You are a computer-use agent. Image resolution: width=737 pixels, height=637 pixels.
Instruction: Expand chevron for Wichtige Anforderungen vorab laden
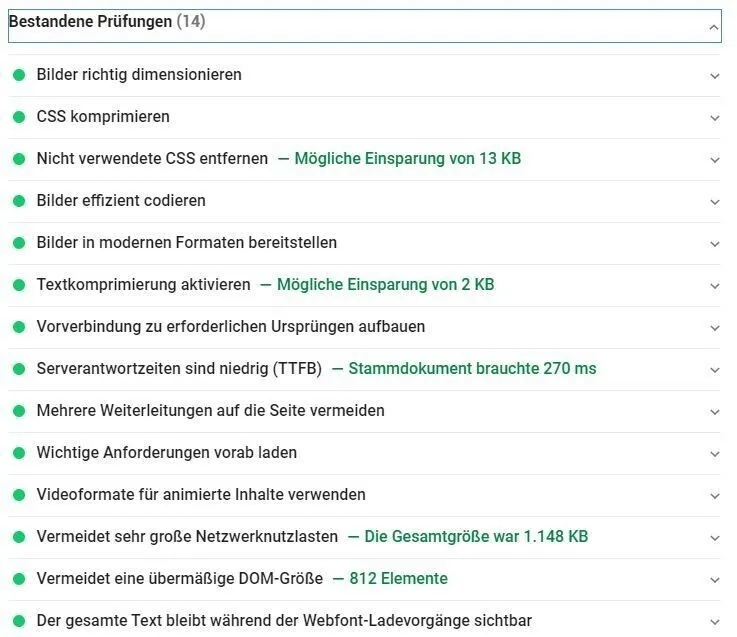click(x=714, y=454)
